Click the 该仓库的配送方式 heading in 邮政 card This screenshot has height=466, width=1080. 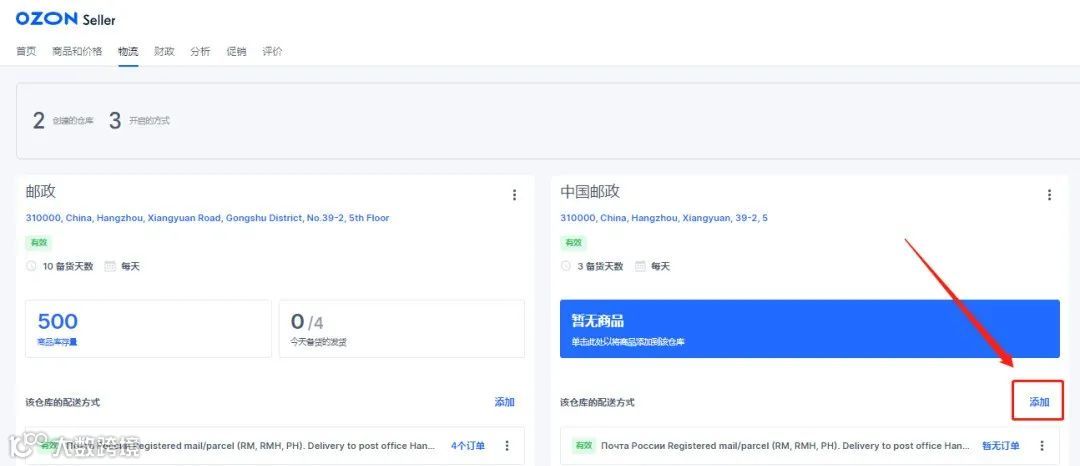coord(63,403)
